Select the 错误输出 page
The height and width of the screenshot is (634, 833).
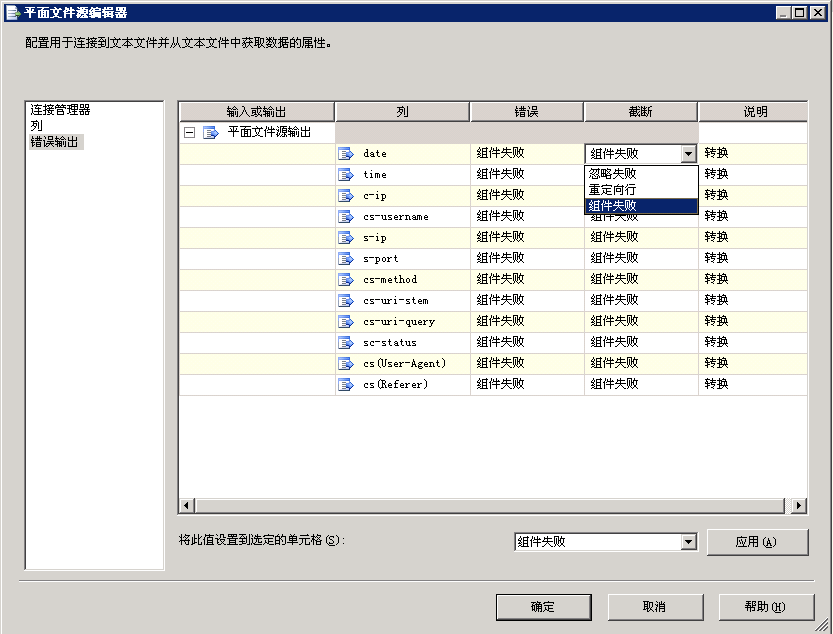55,142
